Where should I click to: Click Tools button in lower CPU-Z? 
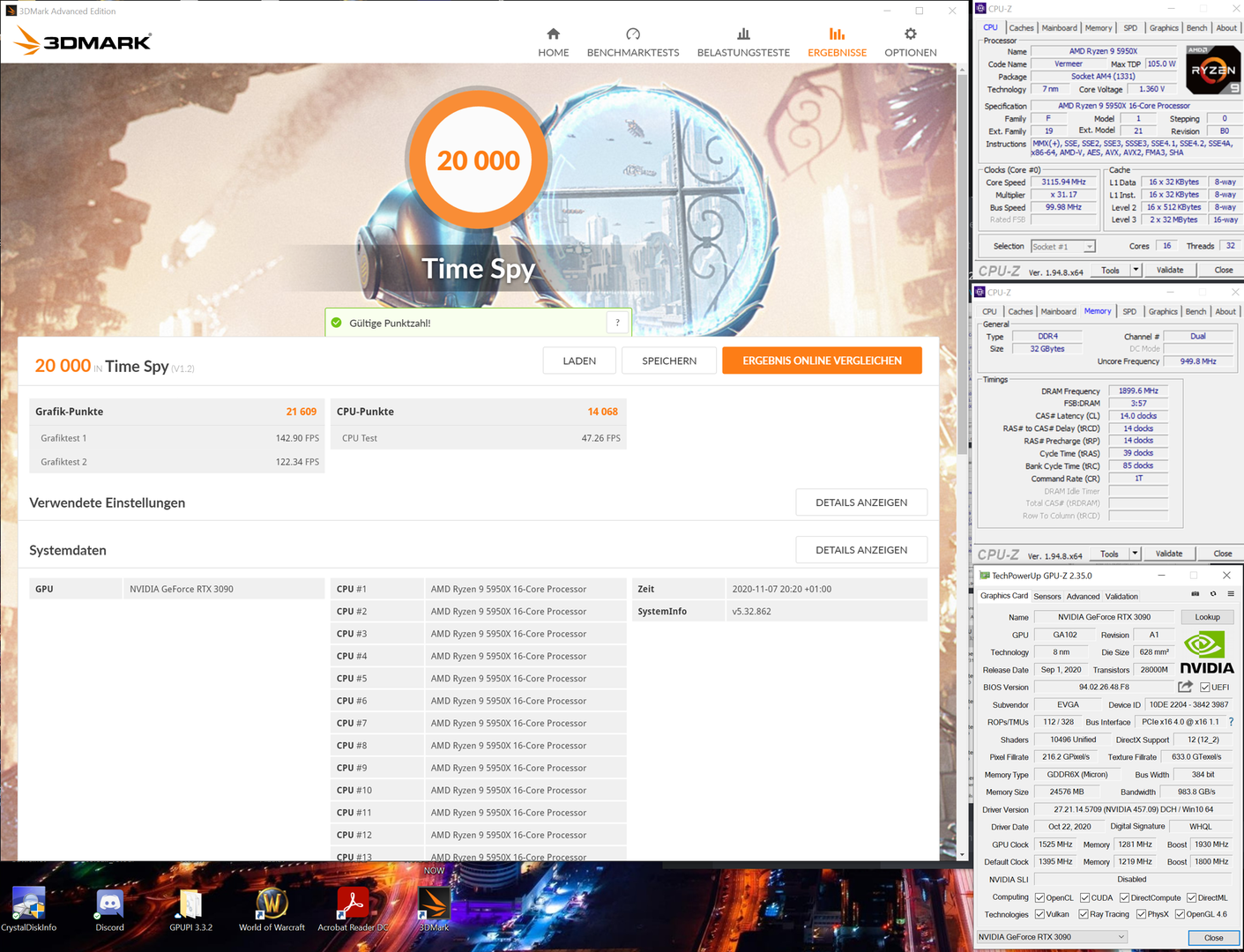[1109, 554]
